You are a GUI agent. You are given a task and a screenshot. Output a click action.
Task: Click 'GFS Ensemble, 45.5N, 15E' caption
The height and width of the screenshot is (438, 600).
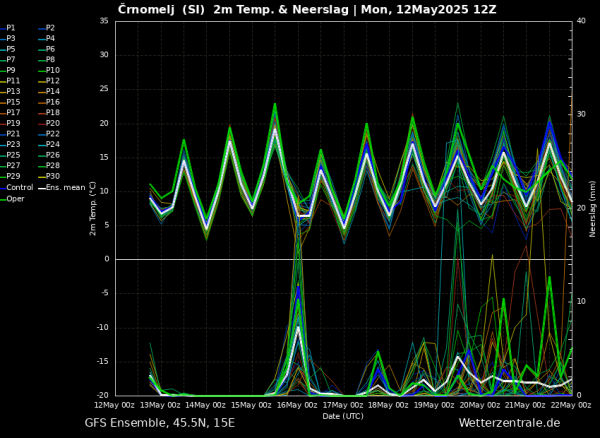point(160,423)
